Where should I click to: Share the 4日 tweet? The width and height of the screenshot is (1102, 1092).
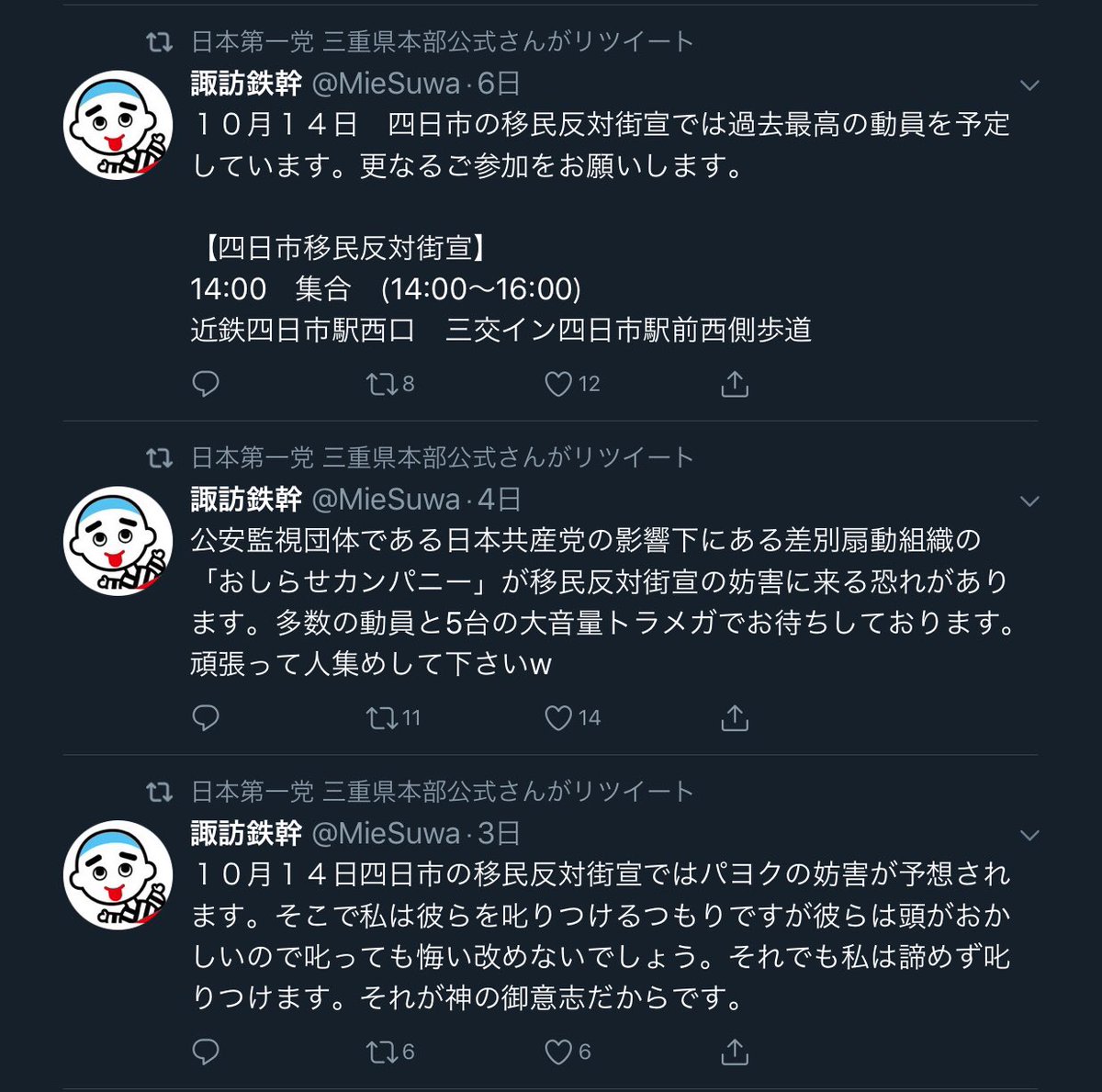735,718
